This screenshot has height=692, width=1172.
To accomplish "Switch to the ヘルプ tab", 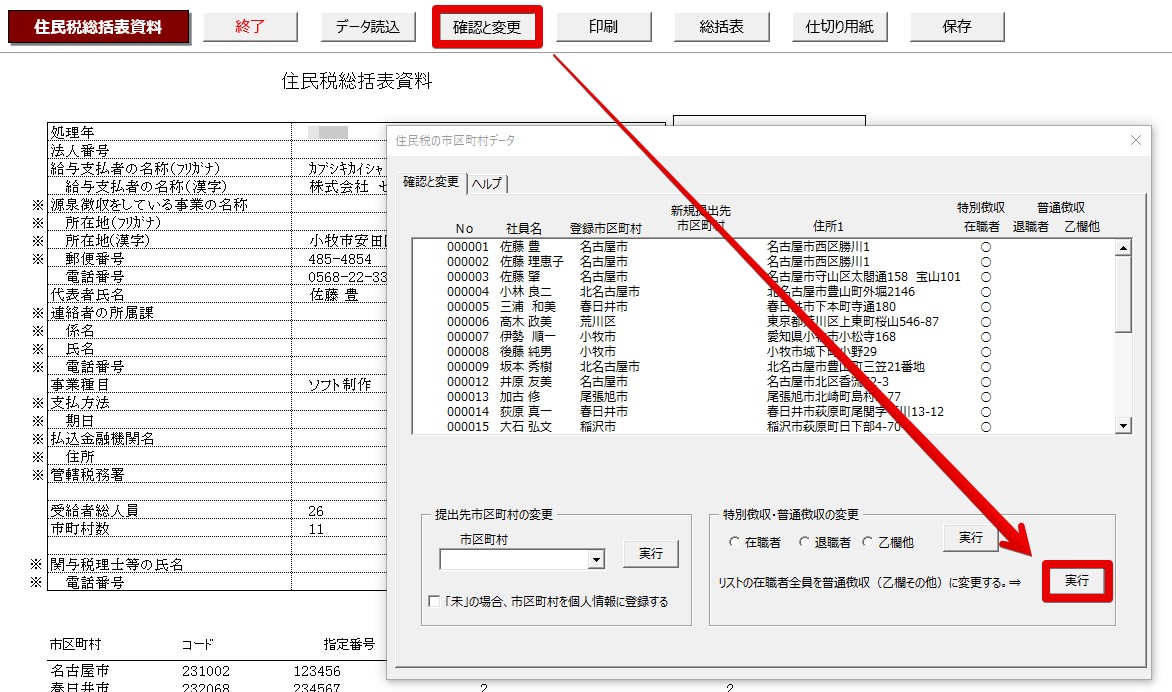I will pyautogui.click(x=487, y=183).
